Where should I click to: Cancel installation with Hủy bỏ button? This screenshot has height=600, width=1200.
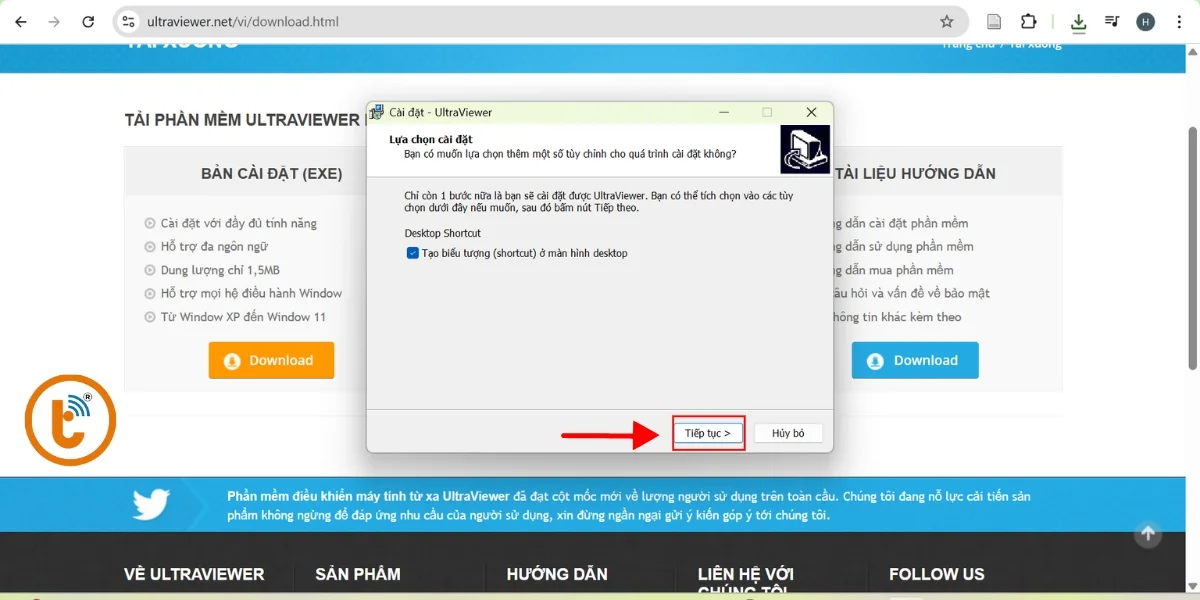coord(789,432)
